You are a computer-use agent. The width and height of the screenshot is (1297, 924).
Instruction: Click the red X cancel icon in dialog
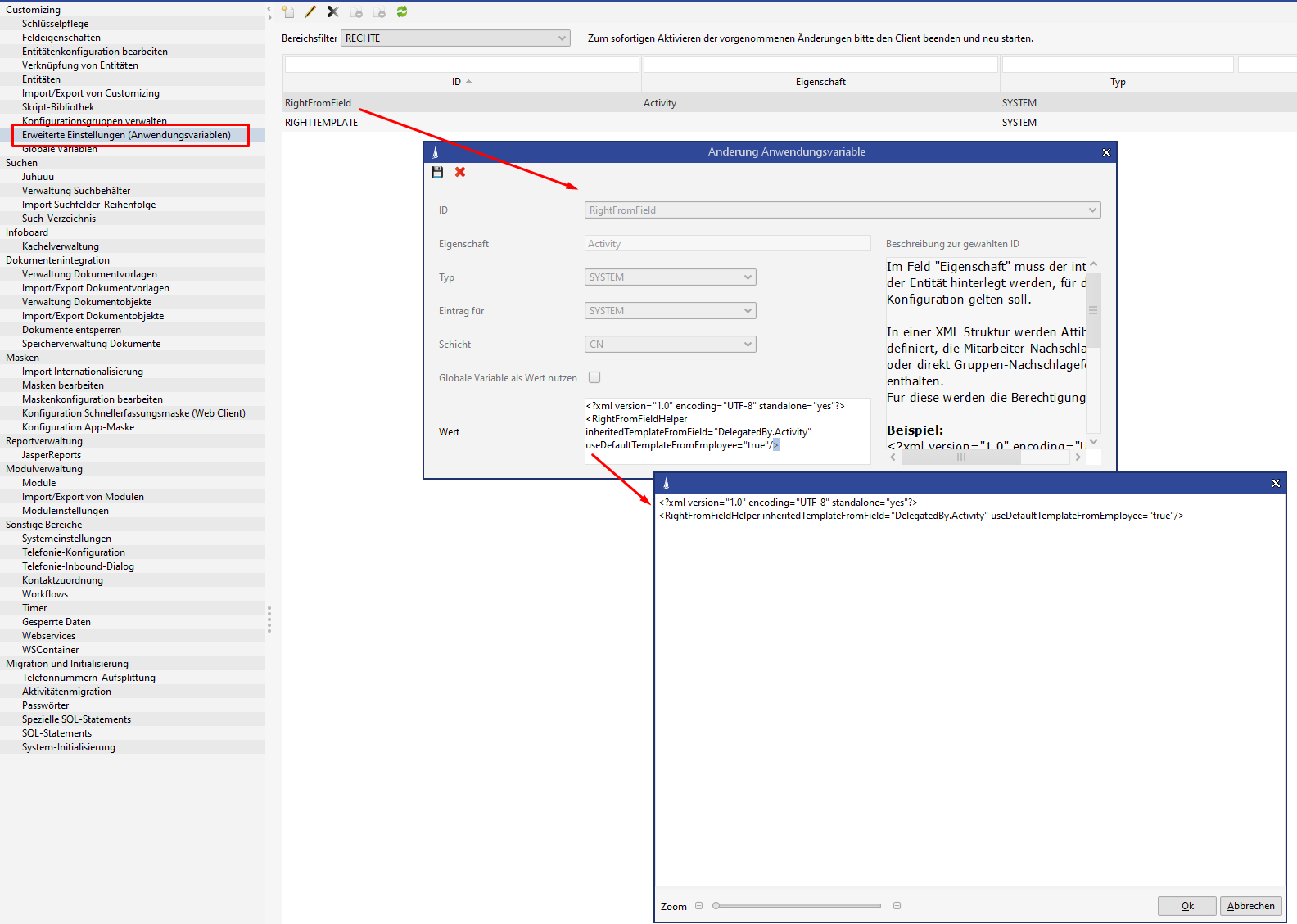460,172
